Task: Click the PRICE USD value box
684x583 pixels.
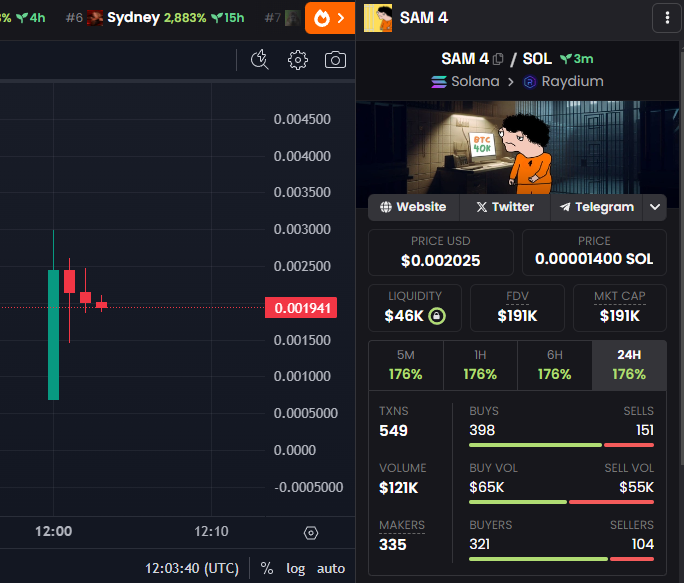Action: point(441,253)
